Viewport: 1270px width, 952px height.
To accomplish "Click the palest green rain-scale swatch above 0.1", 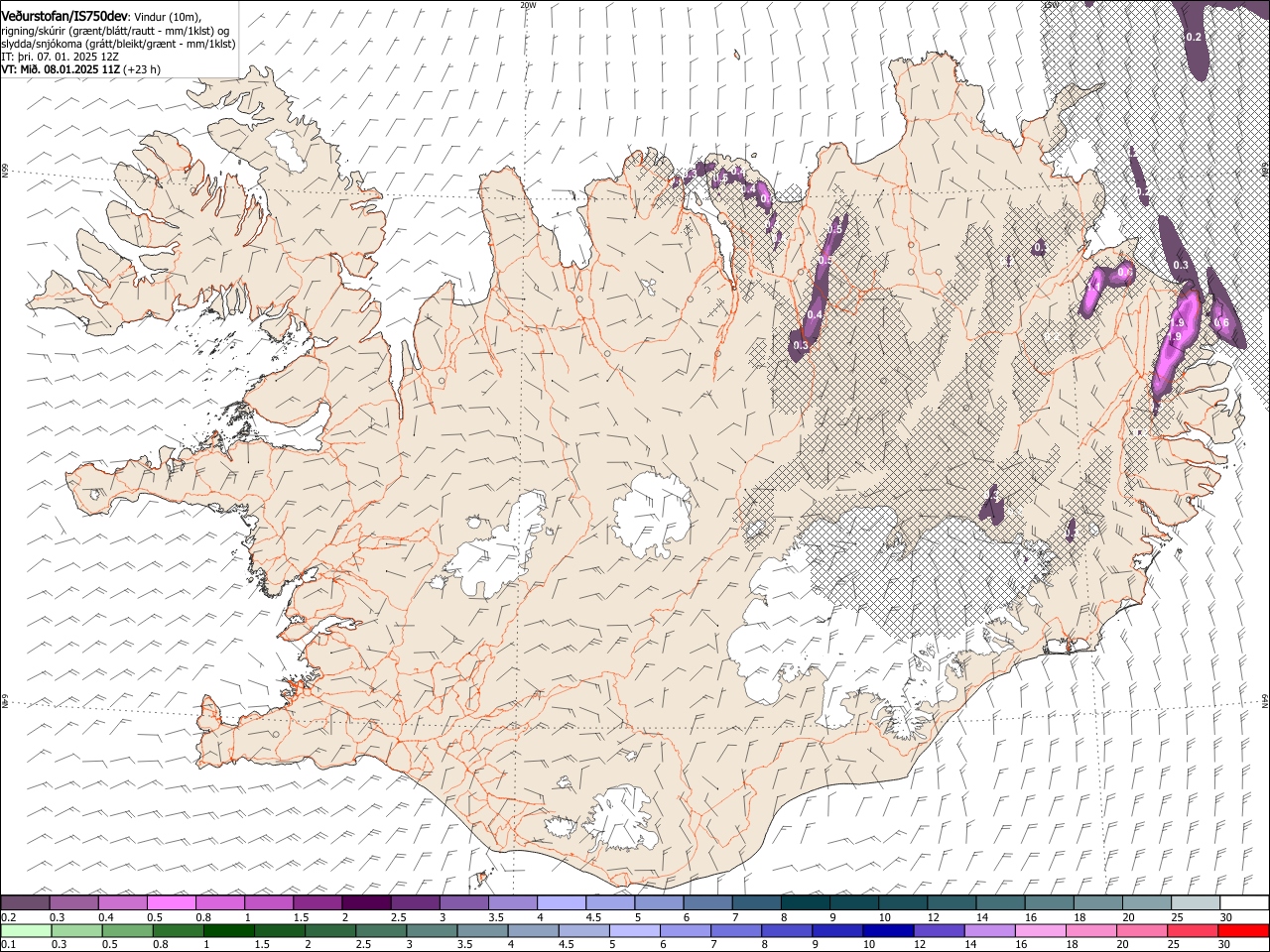I will [26, 930].
